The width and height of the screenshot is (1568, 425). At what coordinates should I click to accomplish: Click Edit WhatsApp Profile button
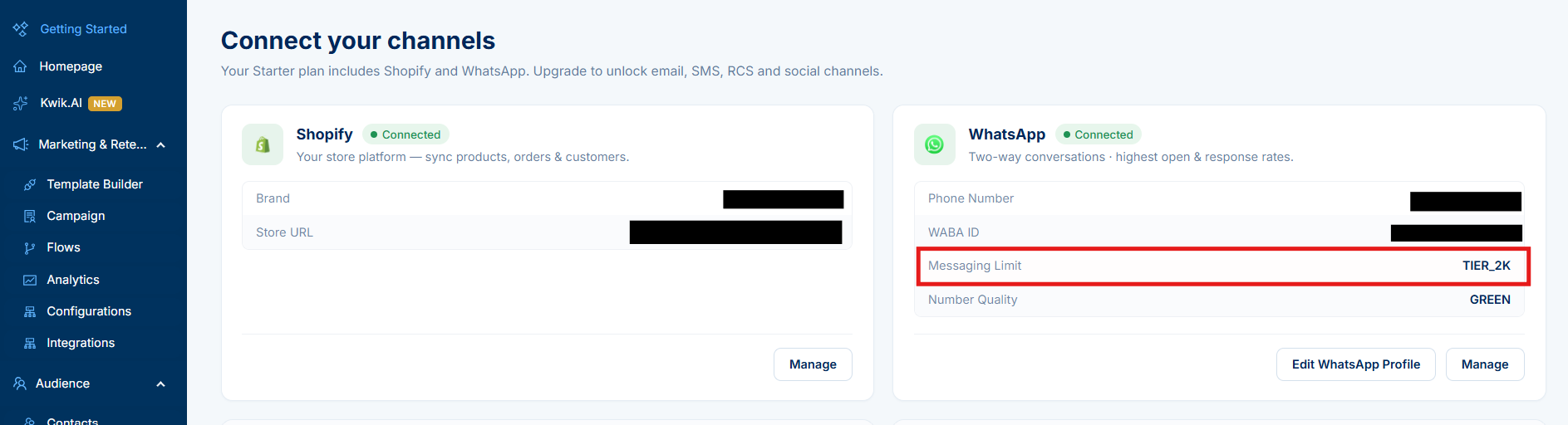[1356, 364]
